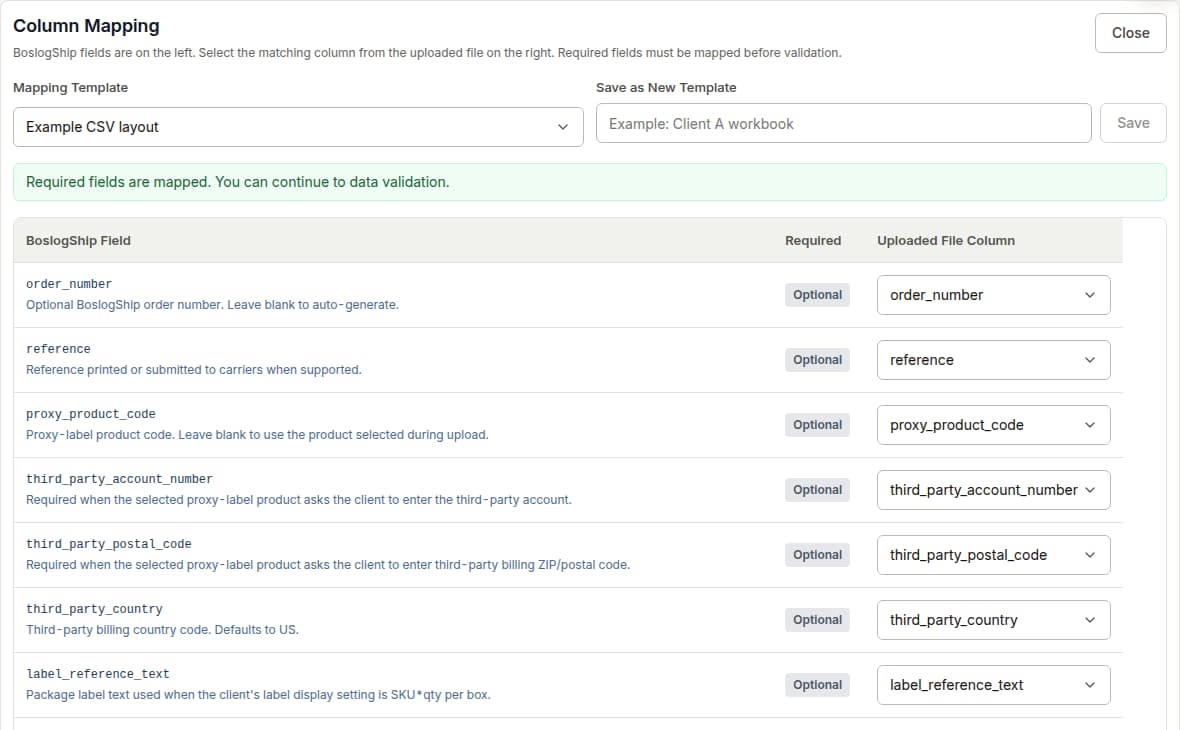
Task: Click the 'Mapping Template' label
Action: 71,88
